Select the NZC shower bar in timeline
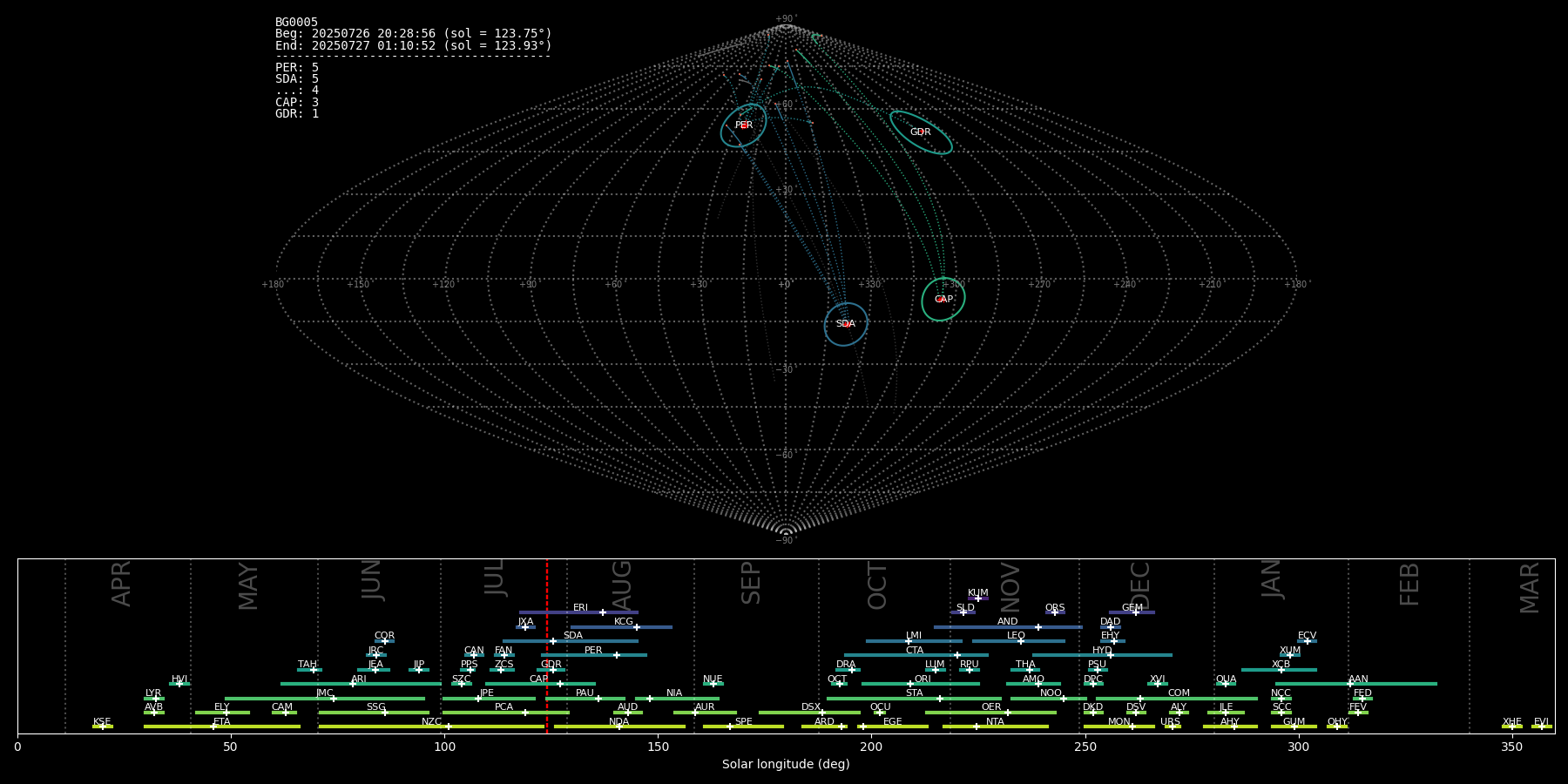Image resolution: width=1568 pixels, height=784 pixels. pos(431,726)
